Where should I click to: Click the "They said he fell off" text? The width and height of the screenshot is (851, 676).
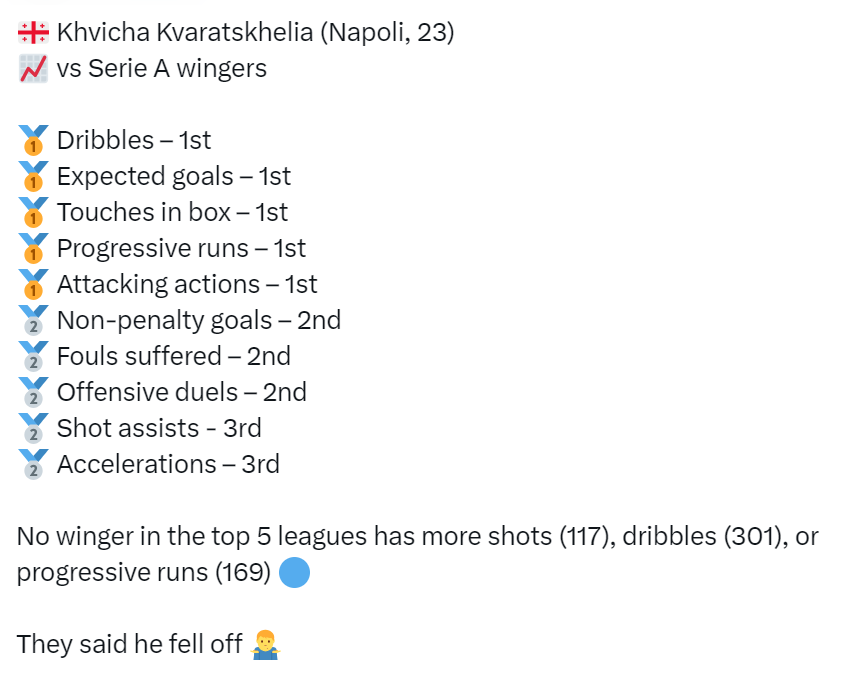(x=129, y=645)
